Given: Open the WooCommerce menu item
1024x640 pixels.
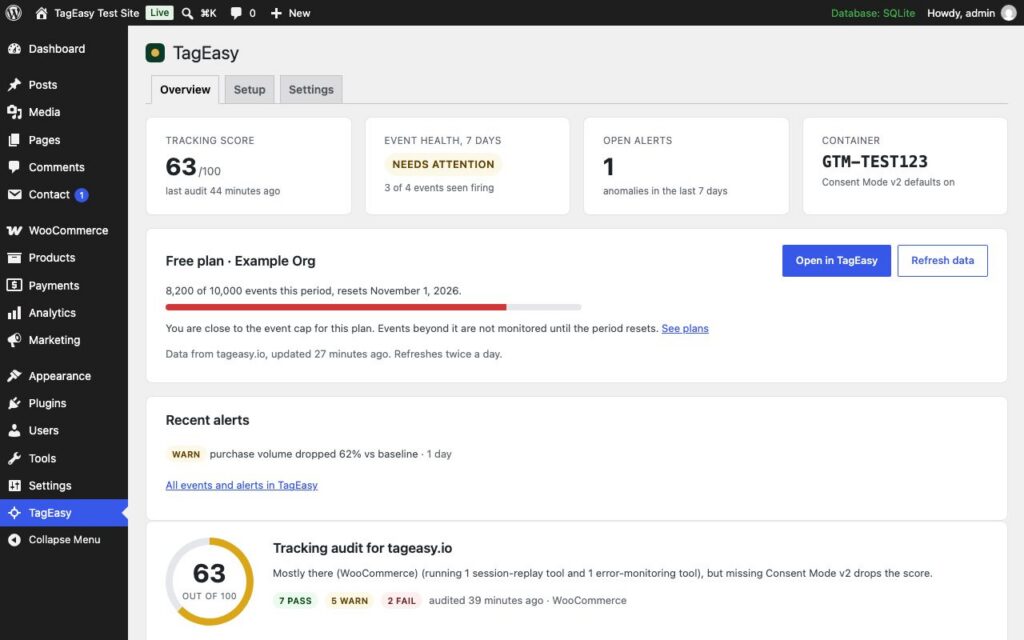Looking at the screenshot, I should pyautogui.click(x=64, y=231).
